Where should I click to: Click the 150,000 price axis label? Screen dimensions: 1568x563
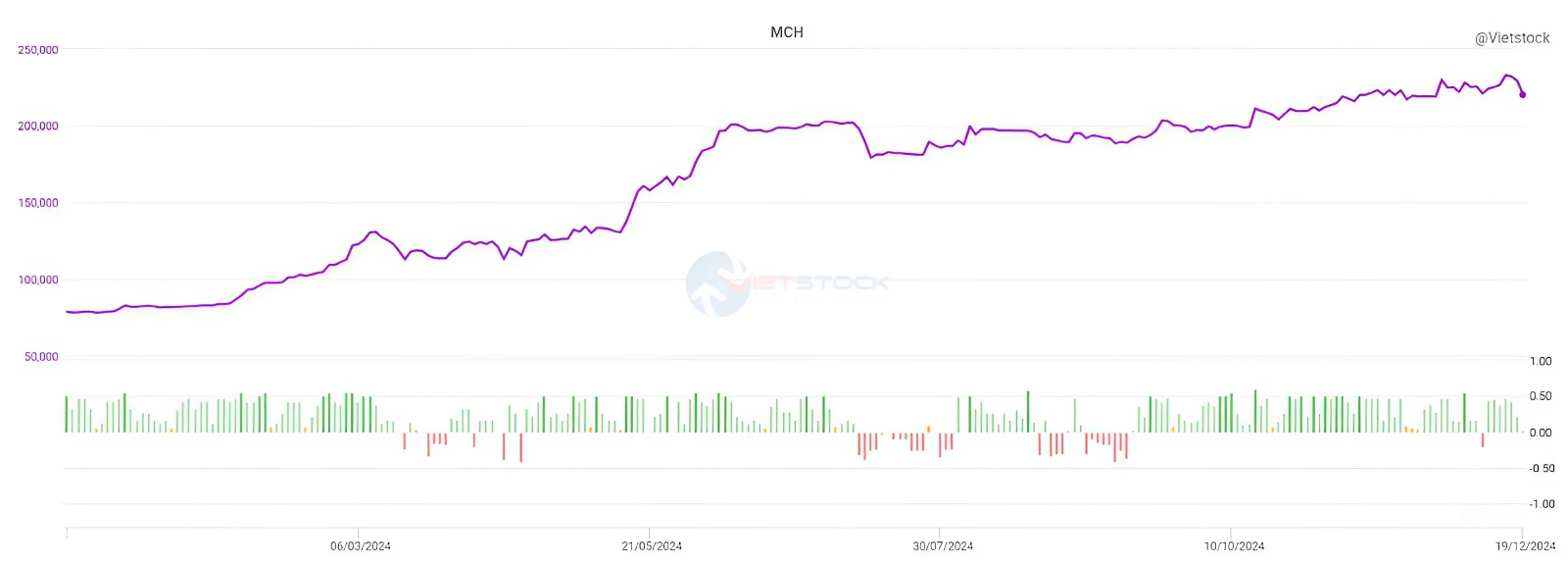pos(38,203)
